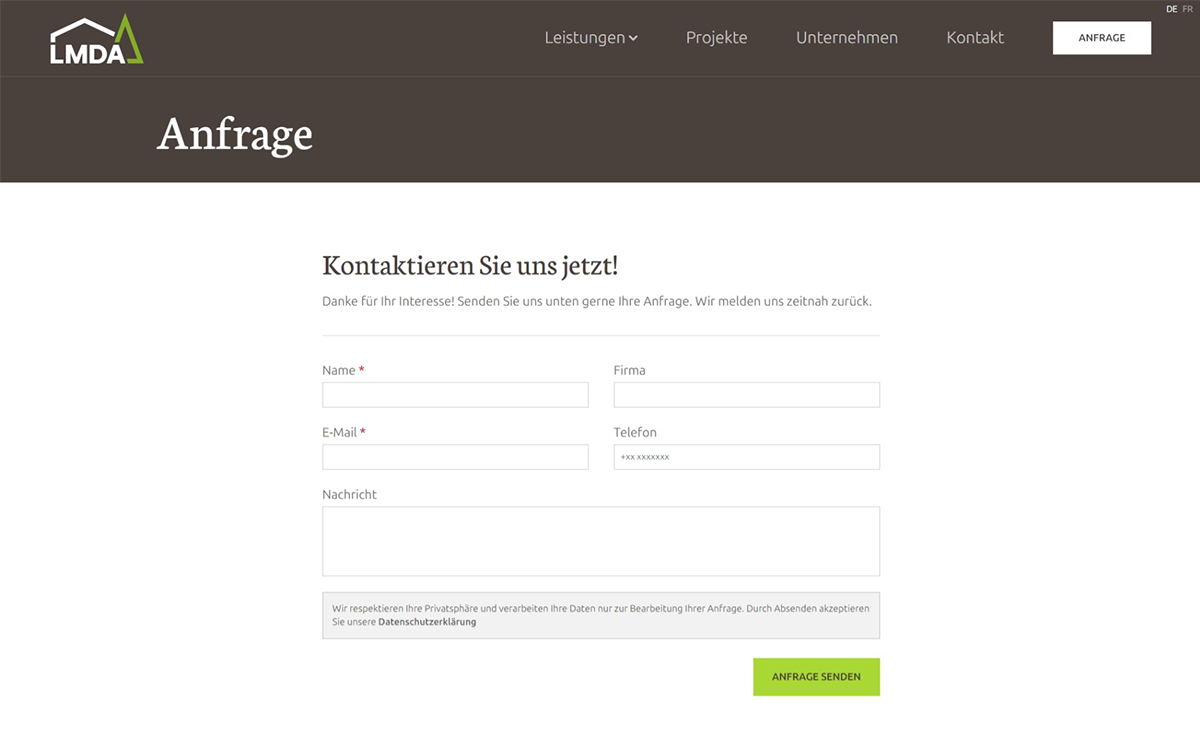Screen dimensions: 1200x750
Task: Click the Name field label
Action: pyautogui.click(x=343, y=370)
